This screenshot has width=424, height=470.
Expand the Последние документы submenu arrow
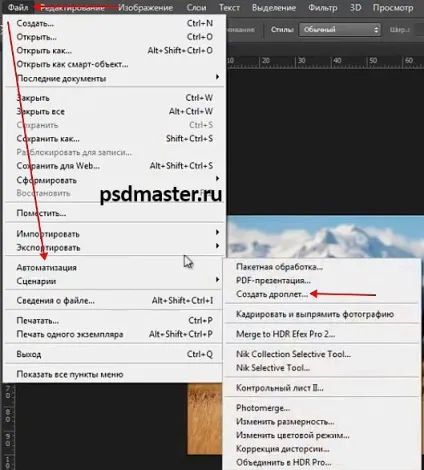click(x=217, y=77)
